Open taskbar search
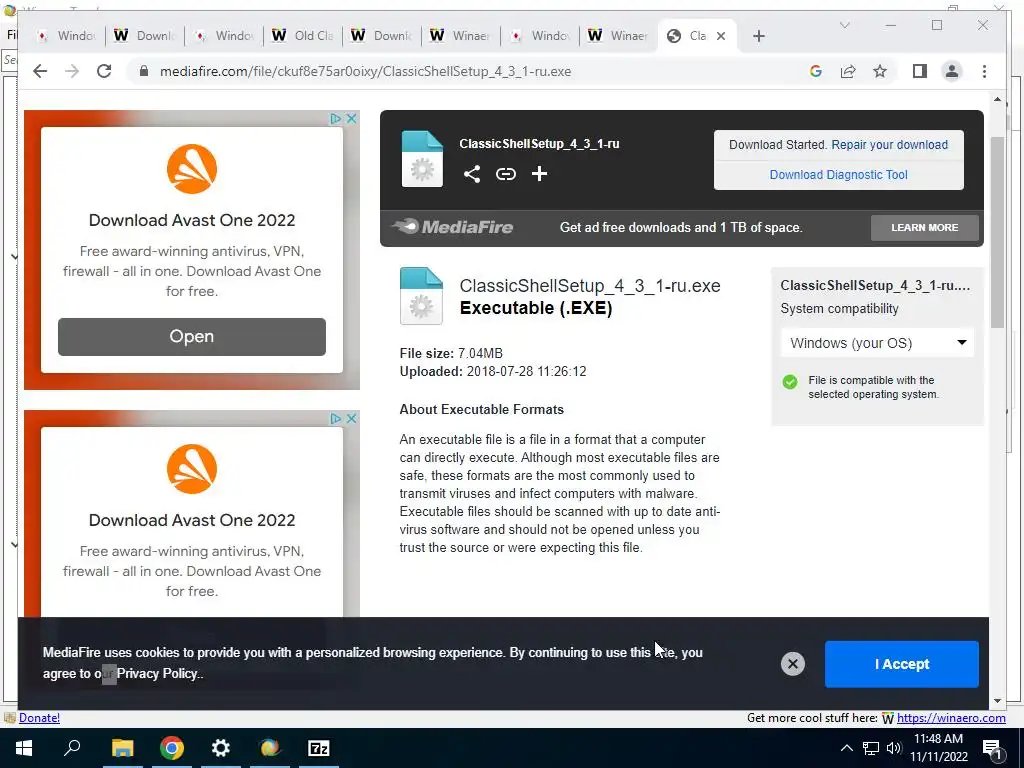1024x768 pixels. (72, 748)
